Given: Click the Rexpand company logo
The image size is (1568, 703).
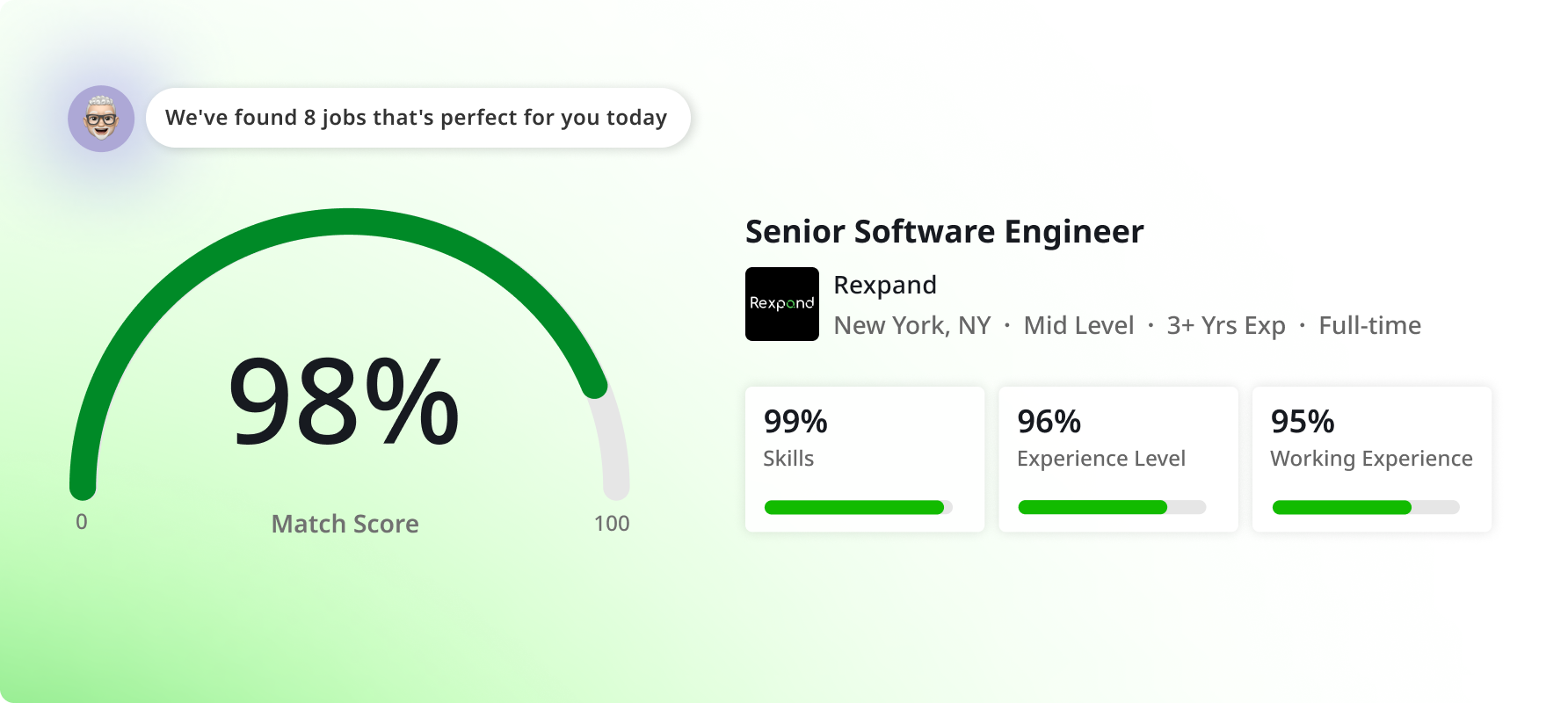Looking at the screenshot, I should [781, 303].
